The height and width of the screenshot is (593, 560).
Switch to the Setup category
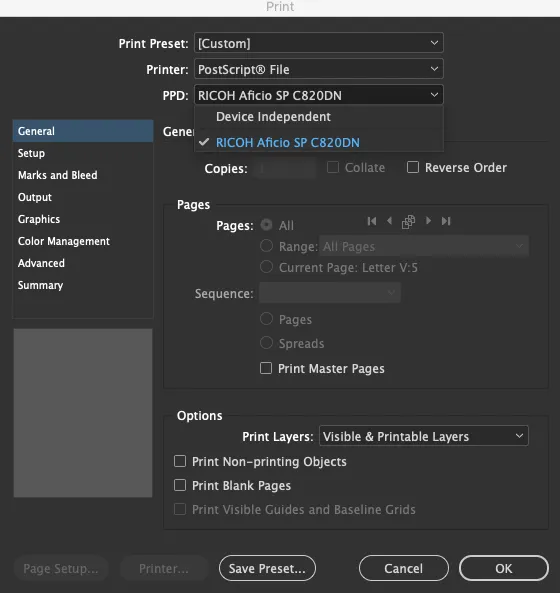pos(83,153)
